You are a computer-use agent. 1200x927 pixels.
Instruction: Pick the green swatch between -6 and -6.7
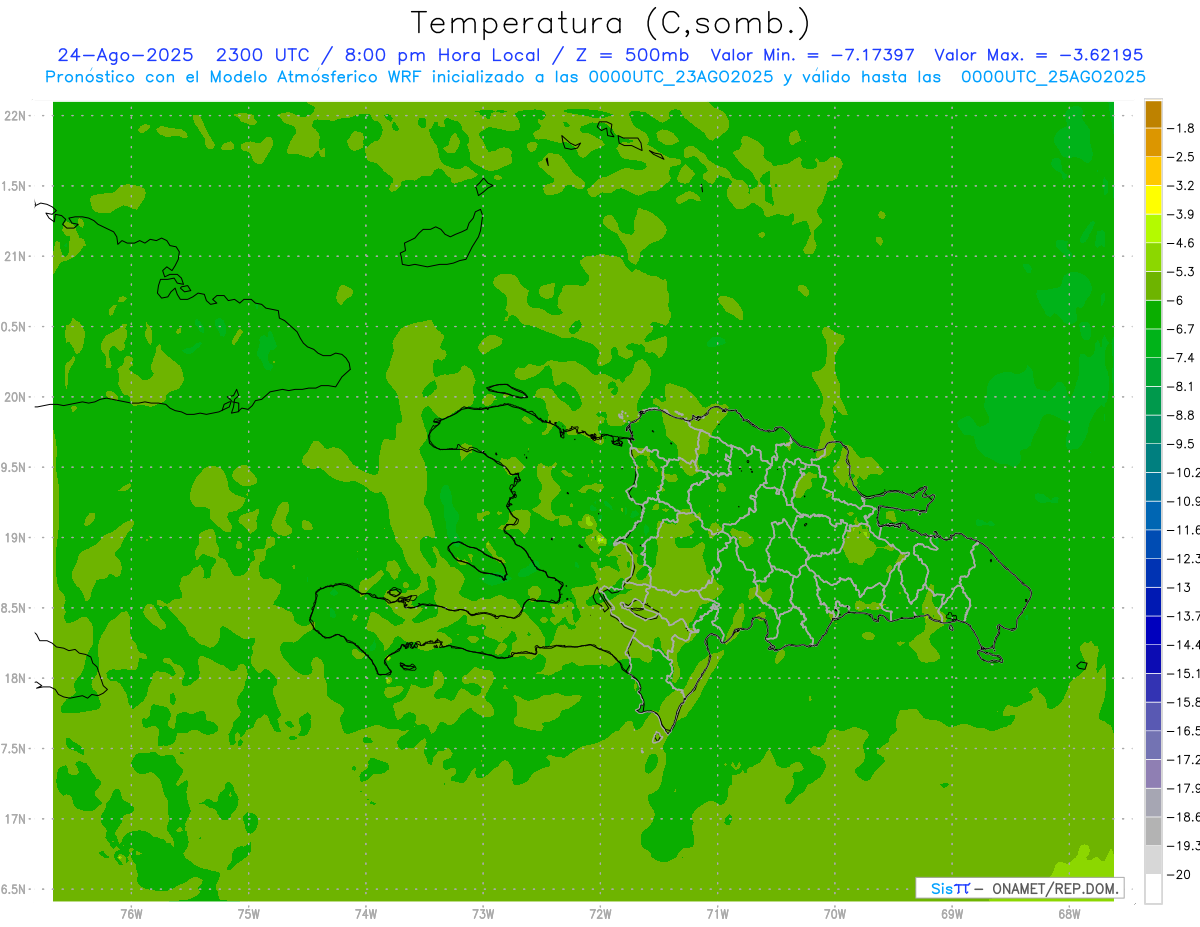pos(1153,315)
